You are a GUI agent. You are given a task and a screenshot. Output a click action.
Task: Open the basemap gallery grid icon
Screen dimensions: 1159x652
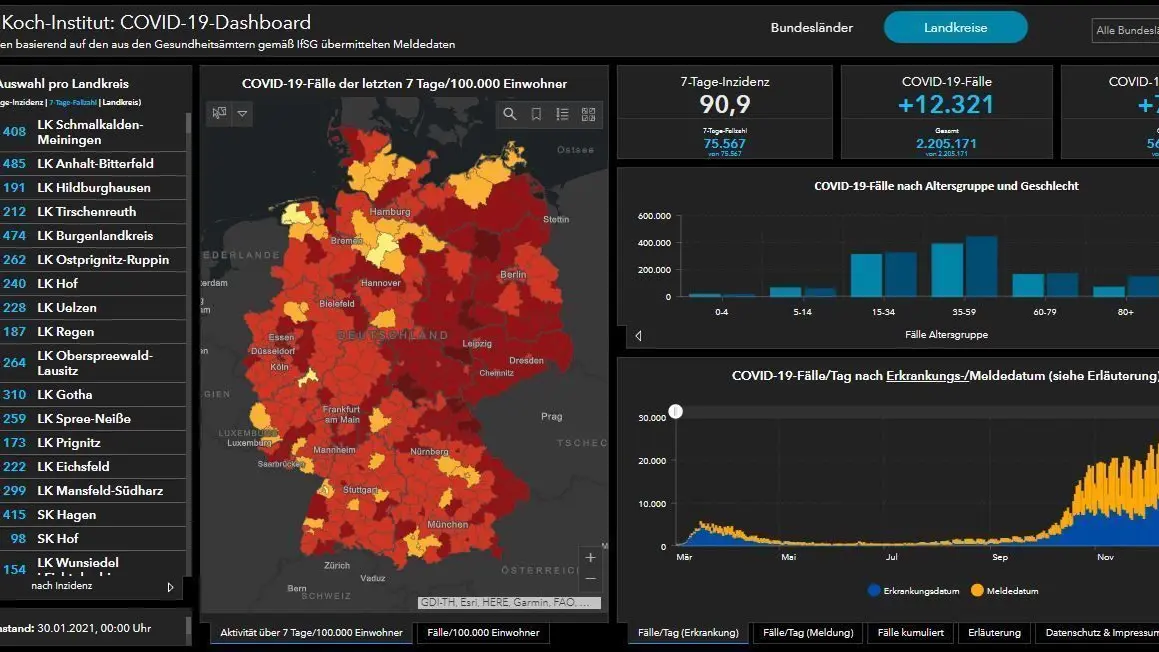pyautogui.click(x=588, y=114)
